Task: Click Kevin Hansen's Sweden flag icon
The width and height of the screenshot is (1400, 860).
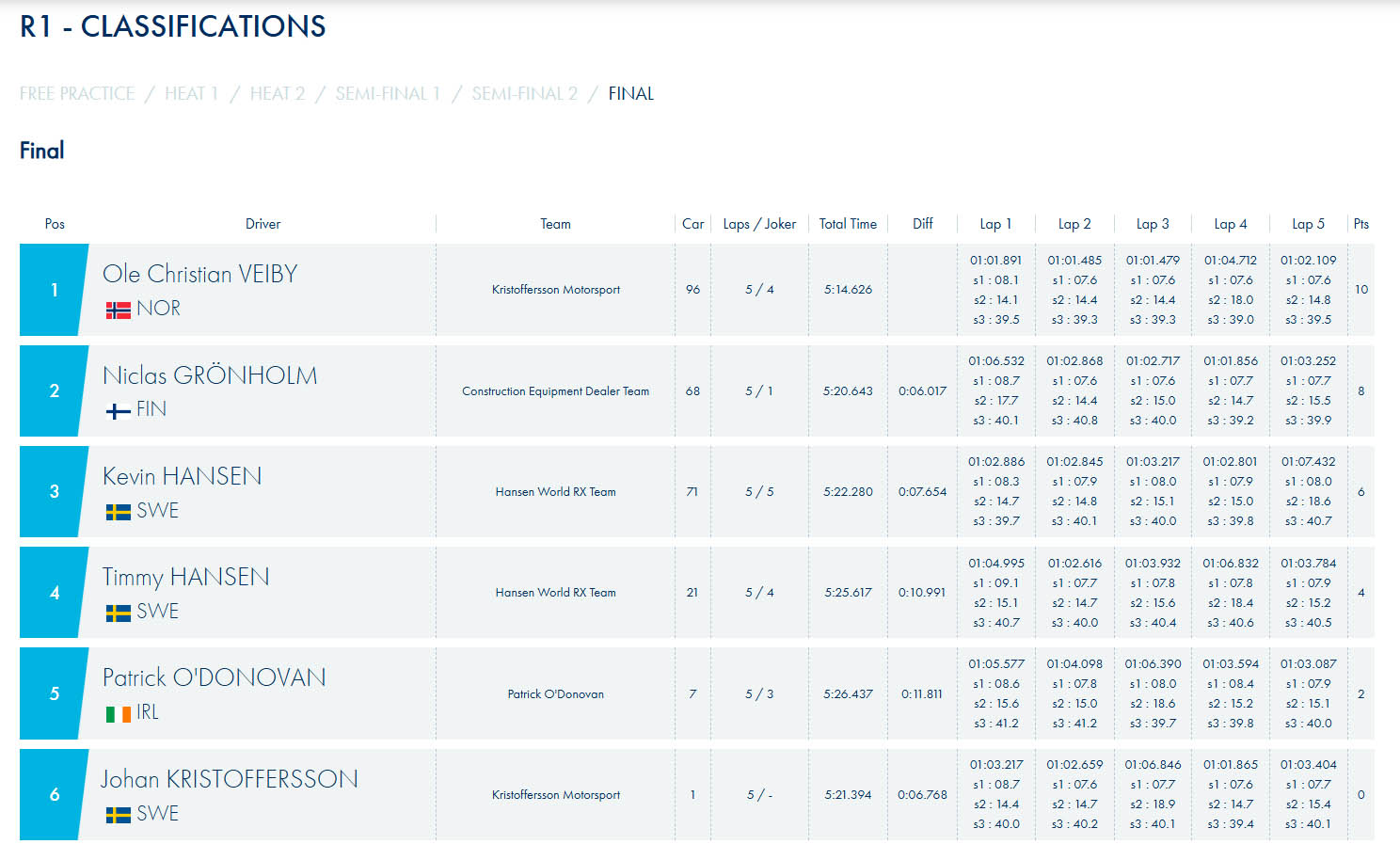Action: [x=119, y=512]
